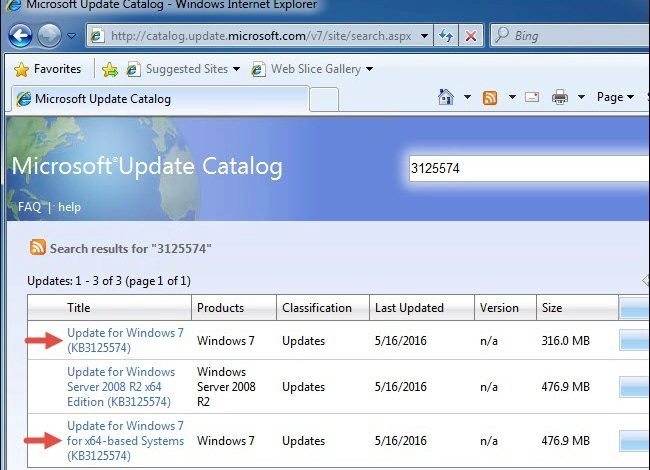This screenshot has width=650, height=470.
Task: Click the RSS icon beside Search results
Action: coord(38,247)
